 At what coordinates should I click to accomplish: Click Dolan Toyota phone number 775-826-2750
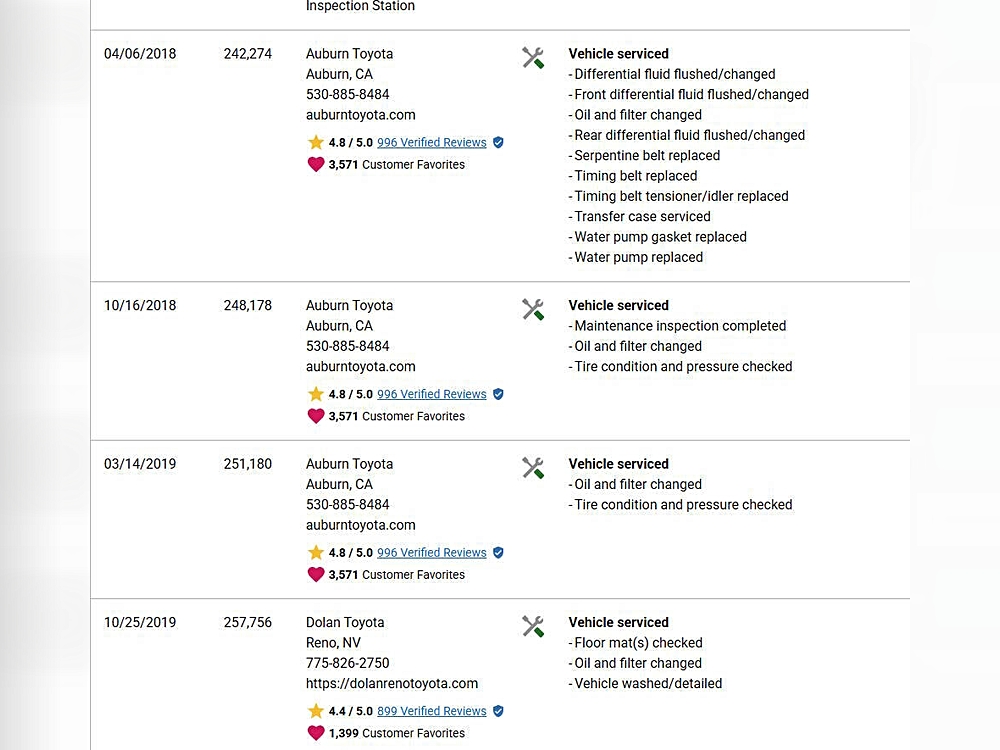pos(348,663)
